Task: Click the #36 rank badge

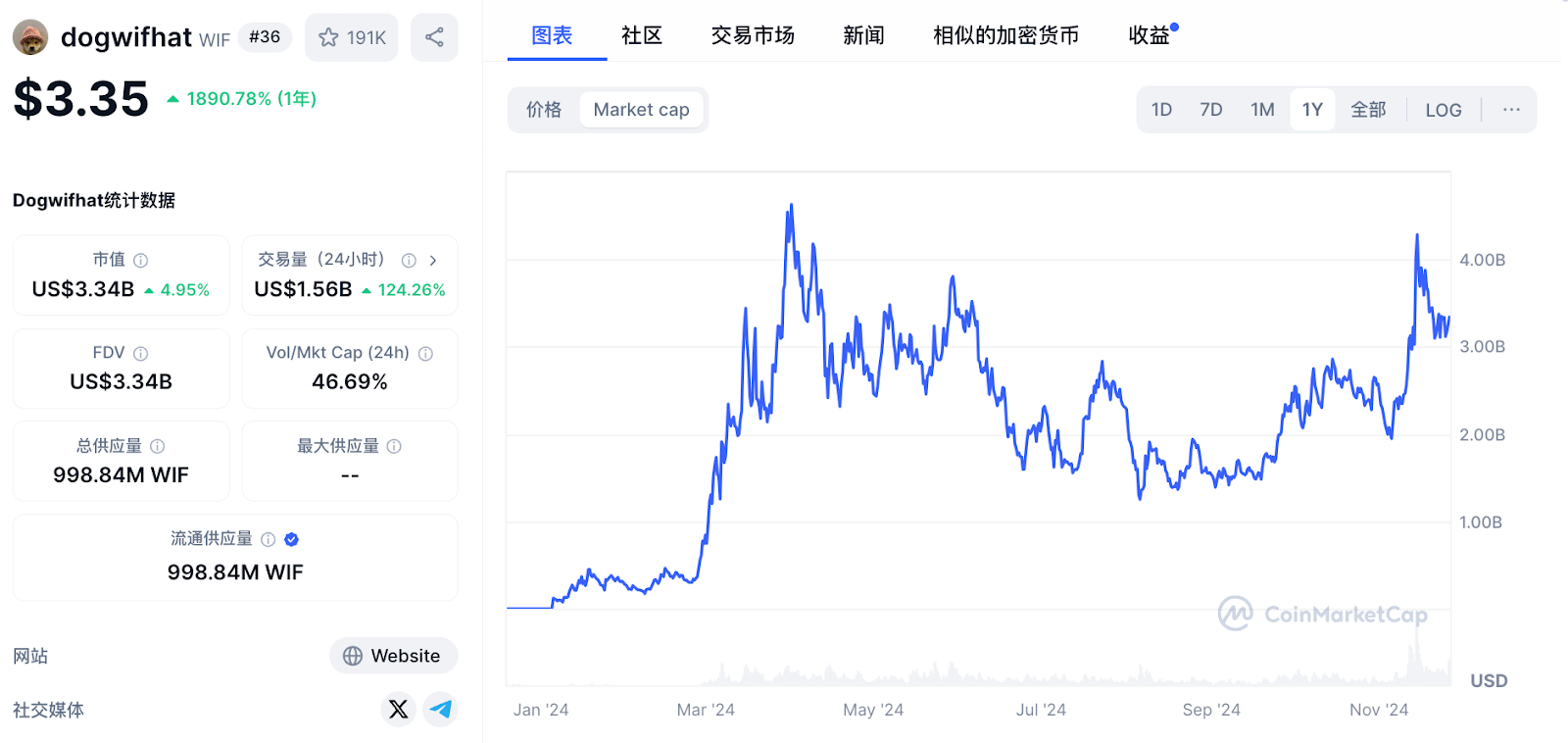Action: point(265,37)
